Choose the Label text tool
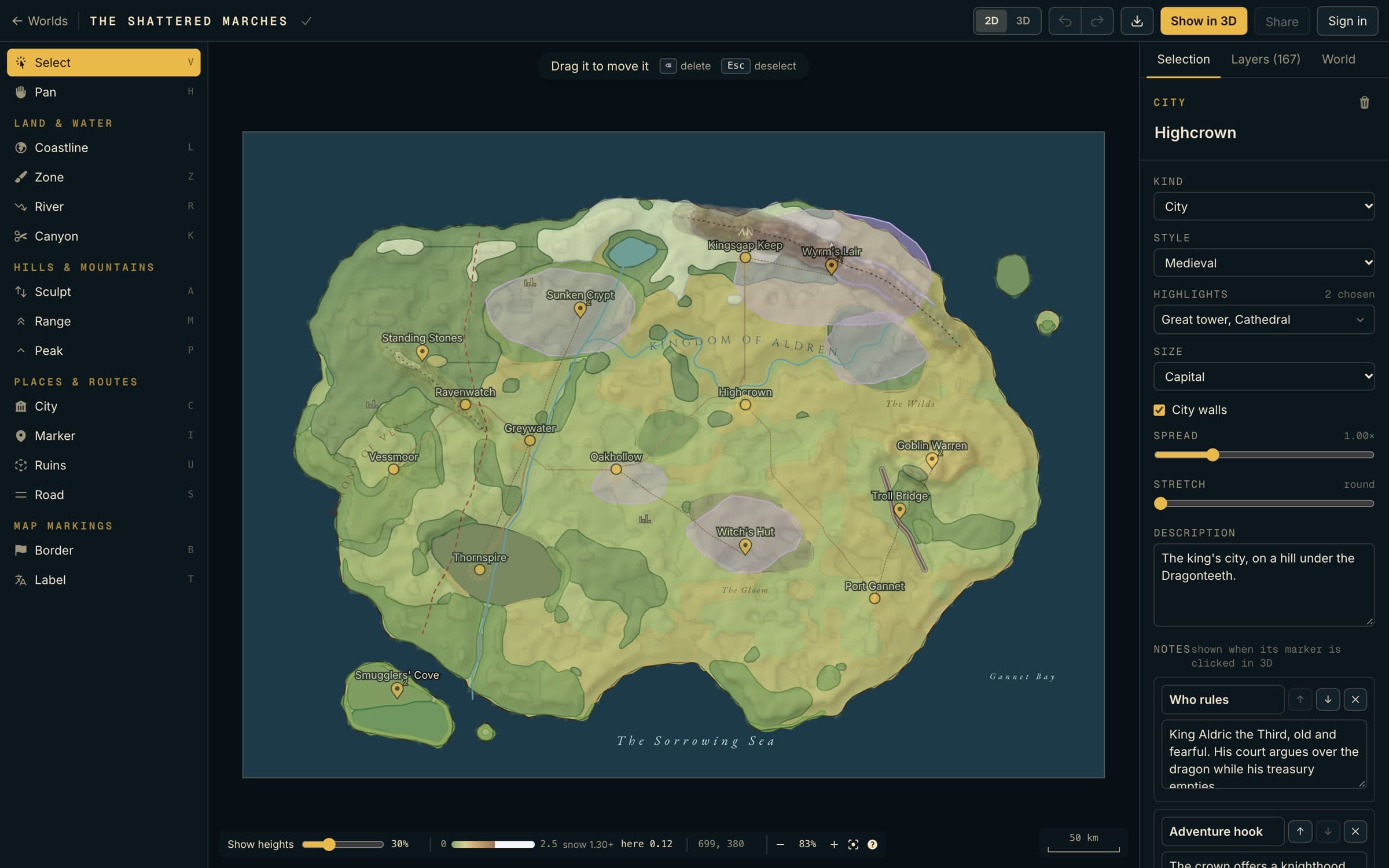The width and height of the screenshot is (1389, 868). (104, 580)
